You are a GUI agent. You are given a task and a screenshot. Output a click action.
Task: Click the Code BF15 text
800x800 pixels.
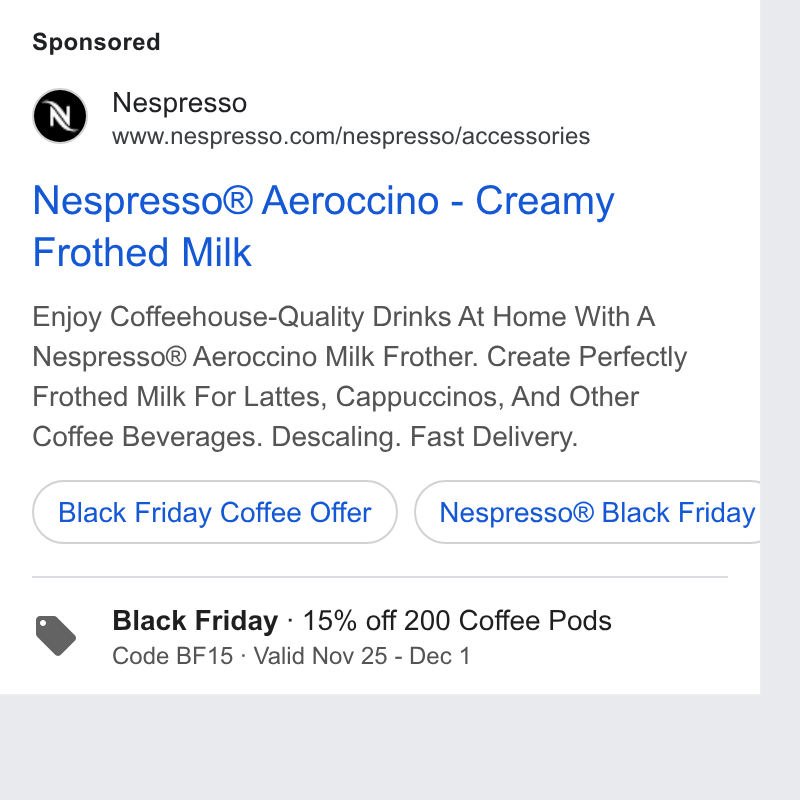tap(172, 656)
